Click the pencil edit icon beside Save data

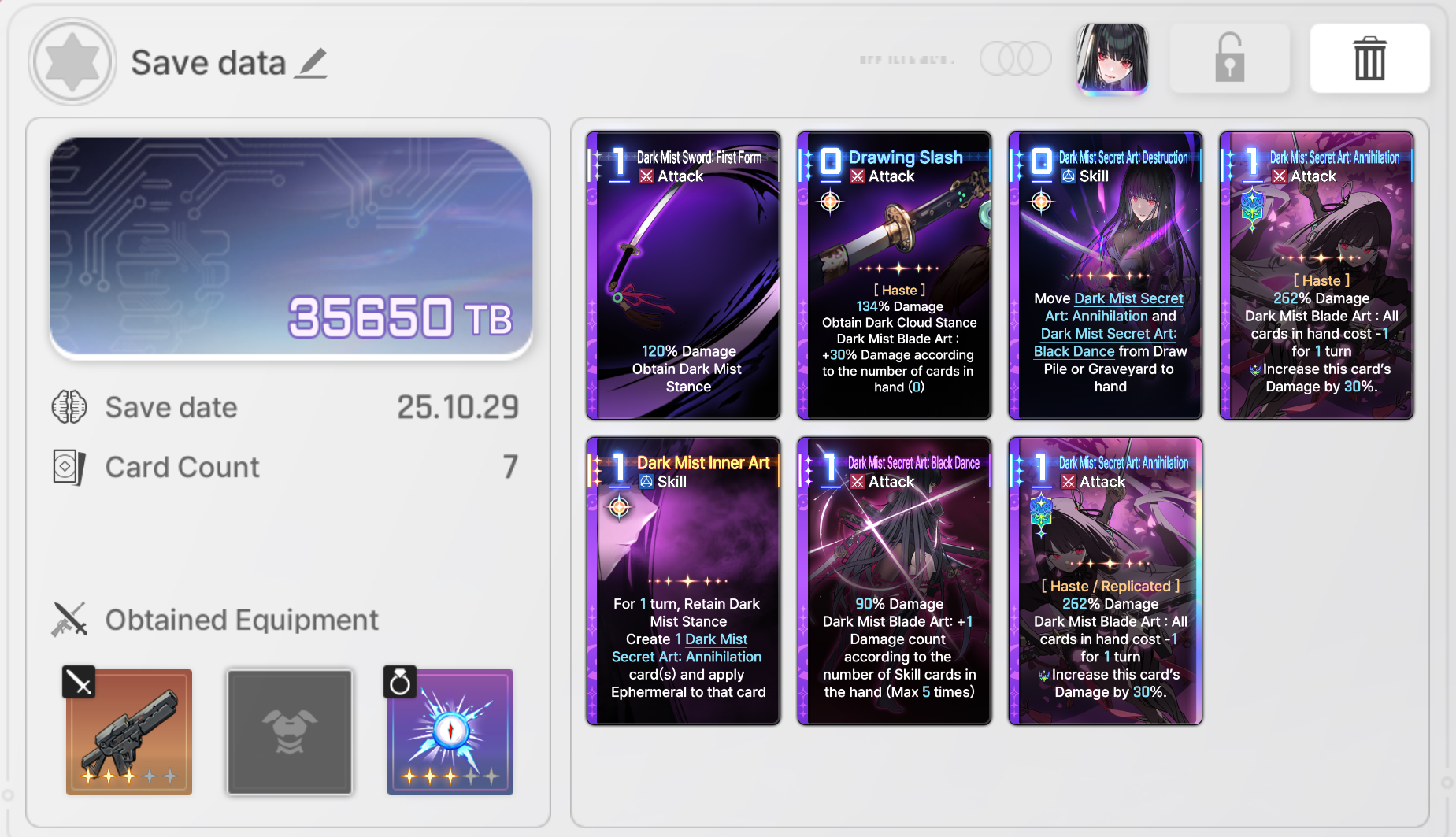pyautogui.click(x=311, y=64)
